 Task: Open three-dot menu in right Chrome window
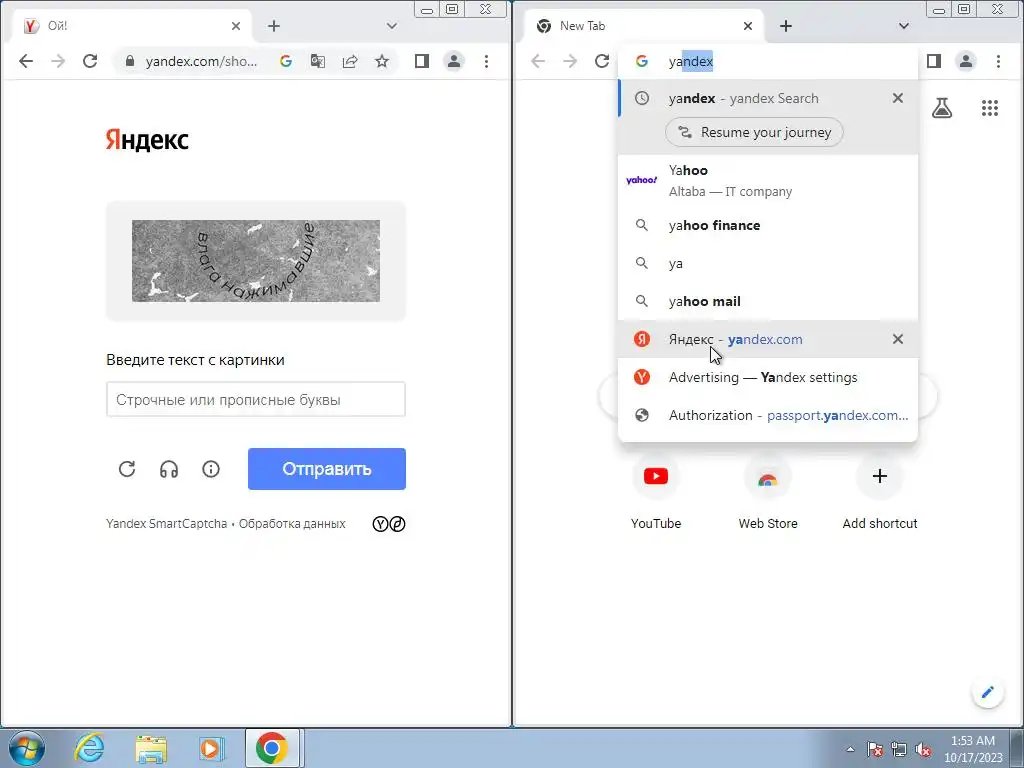(x=999, y=61)
